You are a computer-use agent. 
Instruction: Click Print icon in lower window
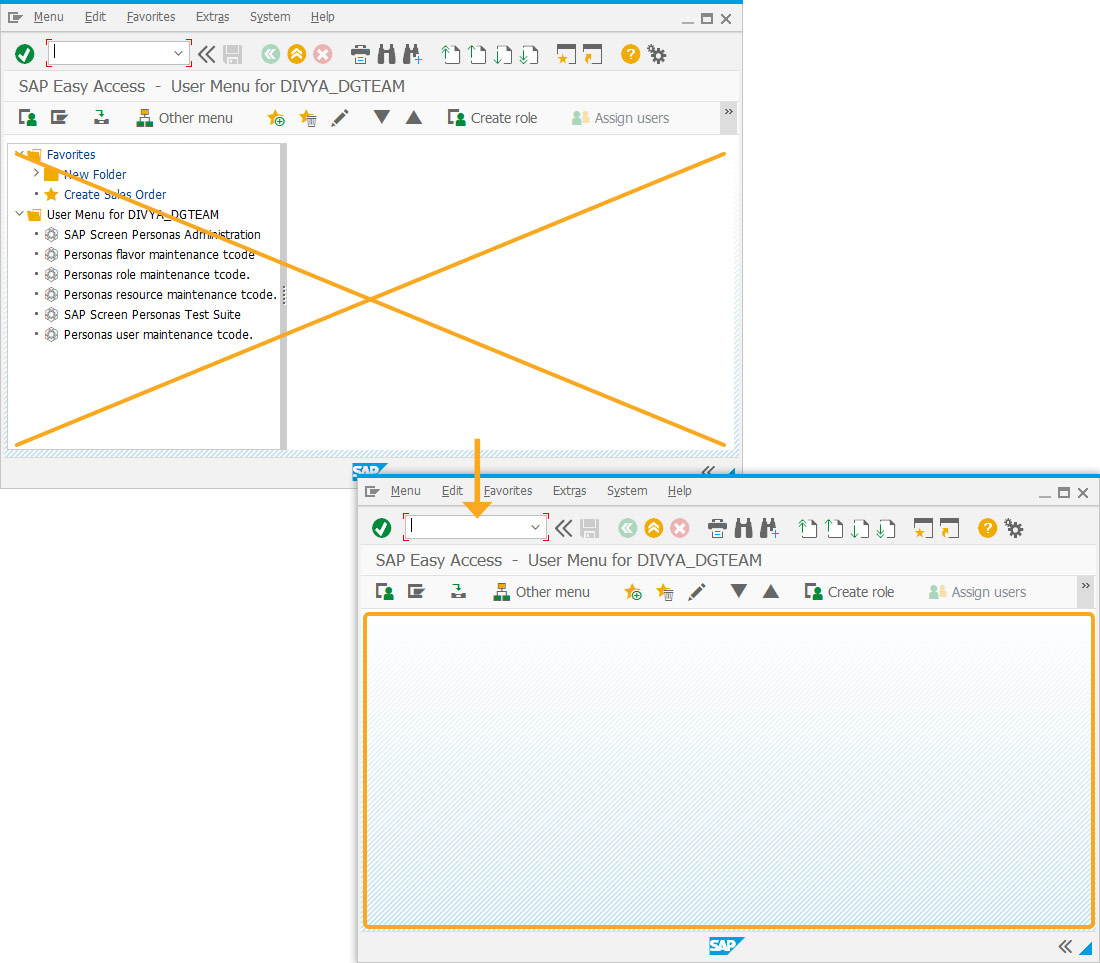[x=717, y=528]
